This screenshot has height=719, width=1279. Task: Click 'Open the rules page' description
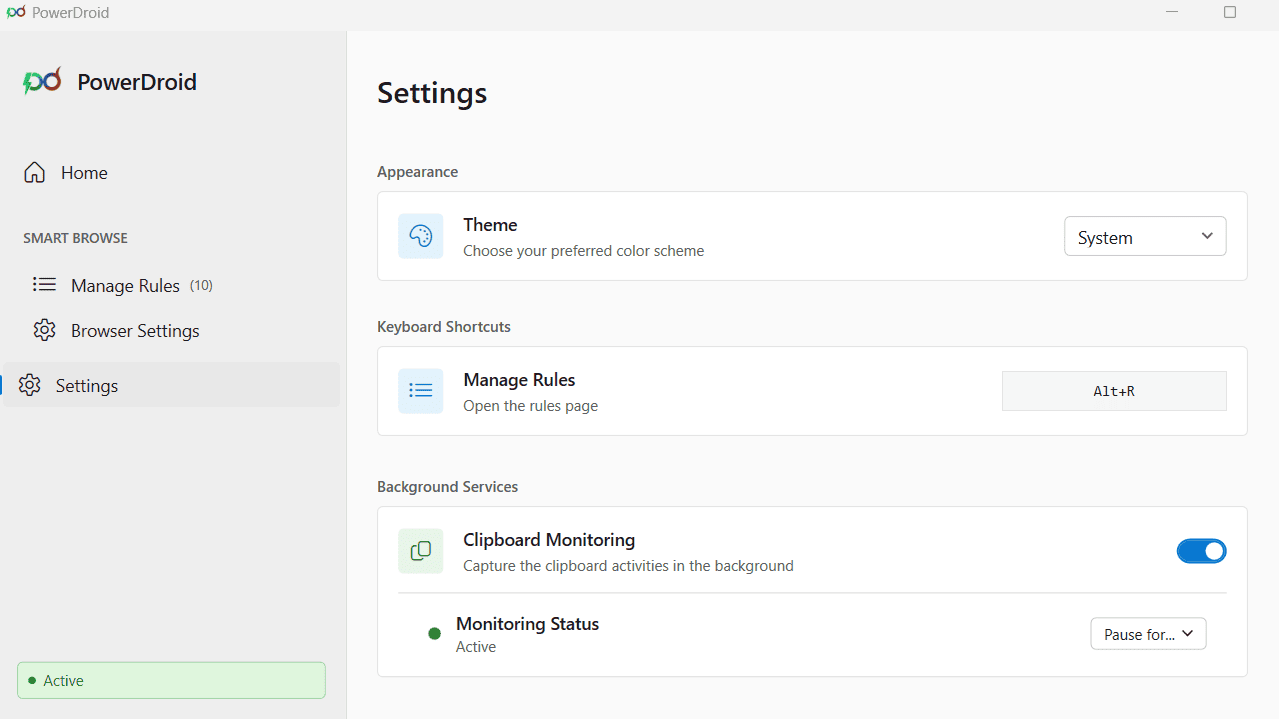pyautogui.click(x=531, y=406)
